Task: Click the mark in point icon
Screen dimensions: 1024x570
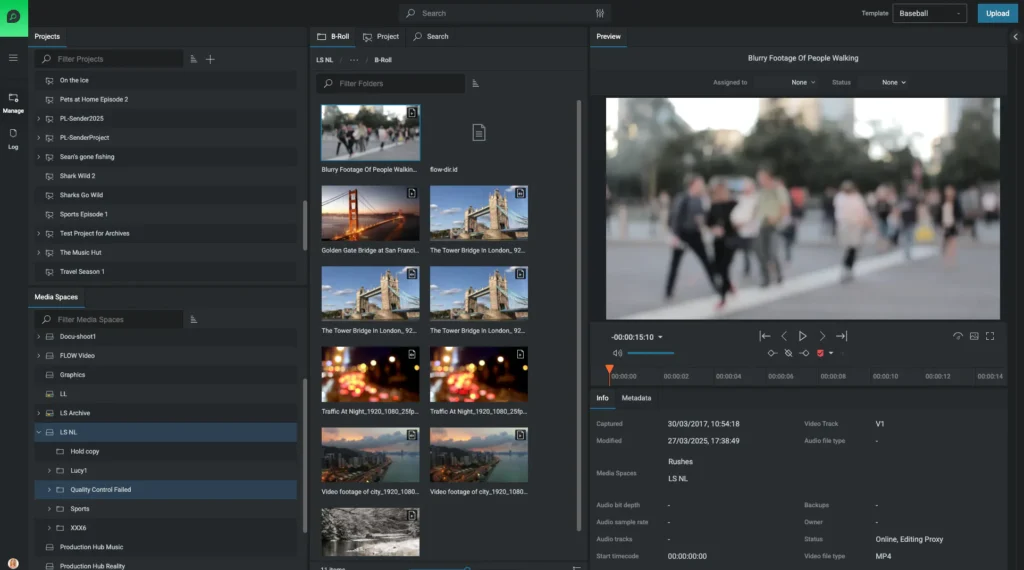Action: [771, 353]
